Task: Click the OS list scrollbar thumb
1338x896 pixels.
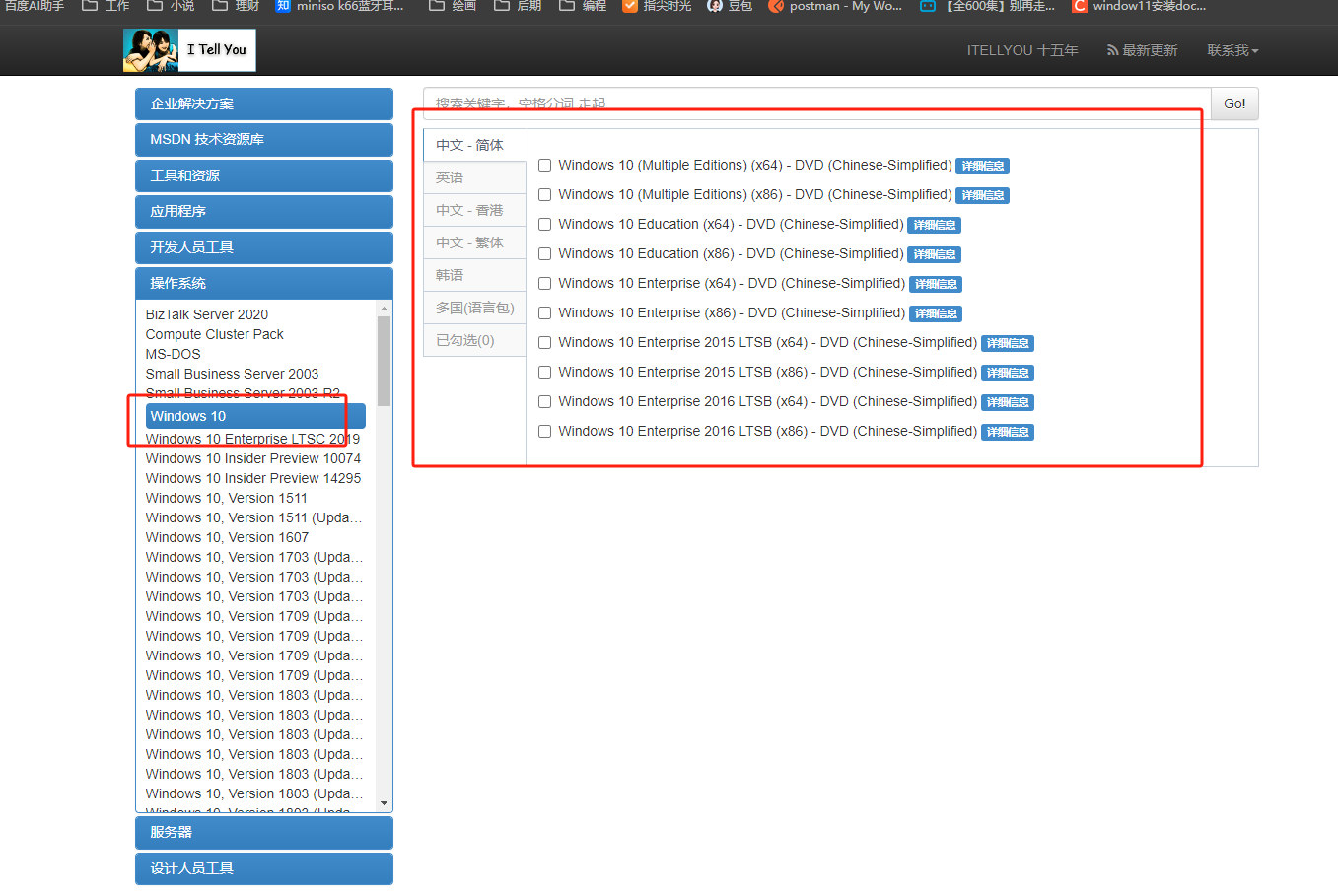Action: click(385, 361)
